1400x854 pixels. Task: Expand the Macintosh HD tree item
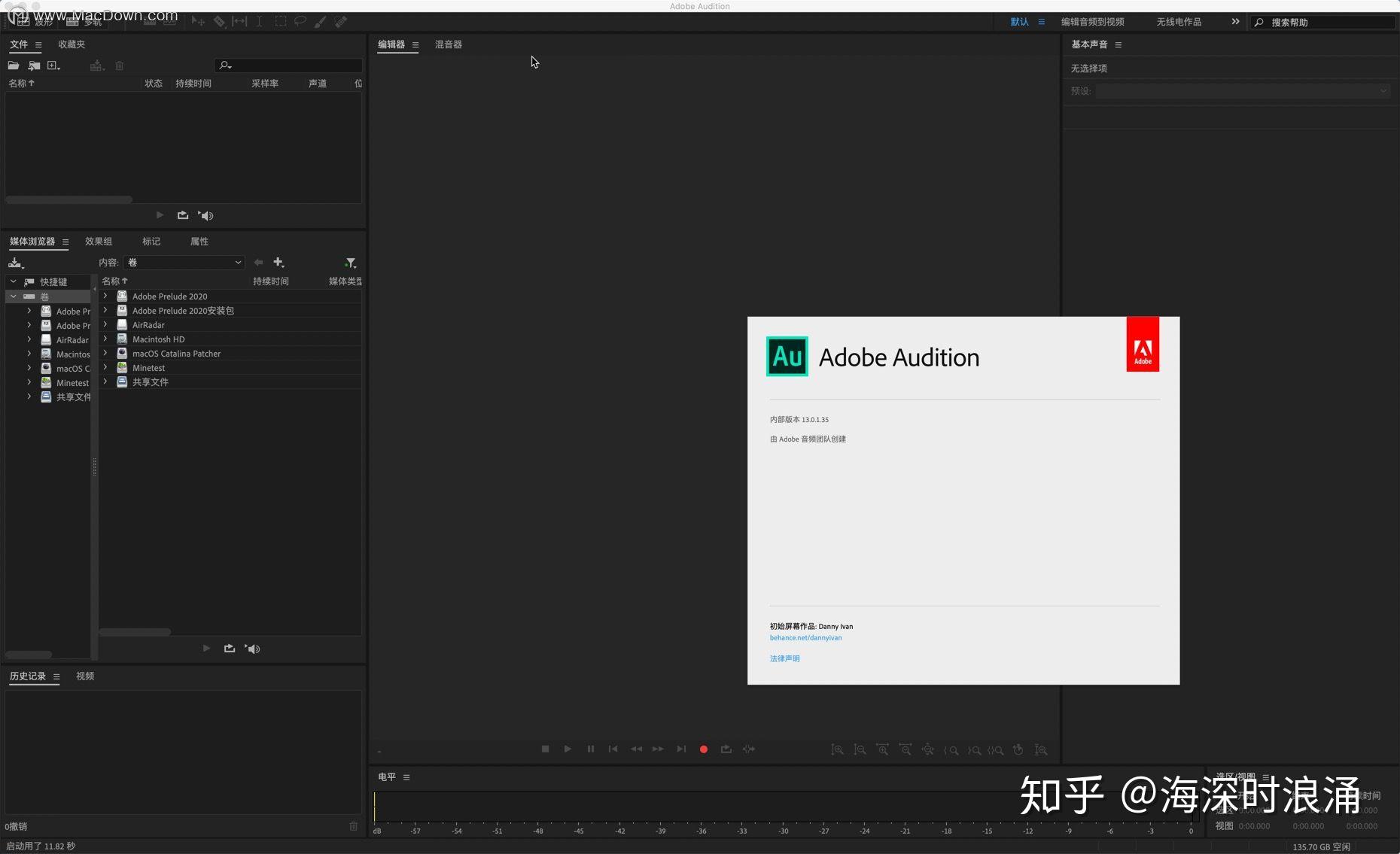pyautogui.click(x=105, y=339)
